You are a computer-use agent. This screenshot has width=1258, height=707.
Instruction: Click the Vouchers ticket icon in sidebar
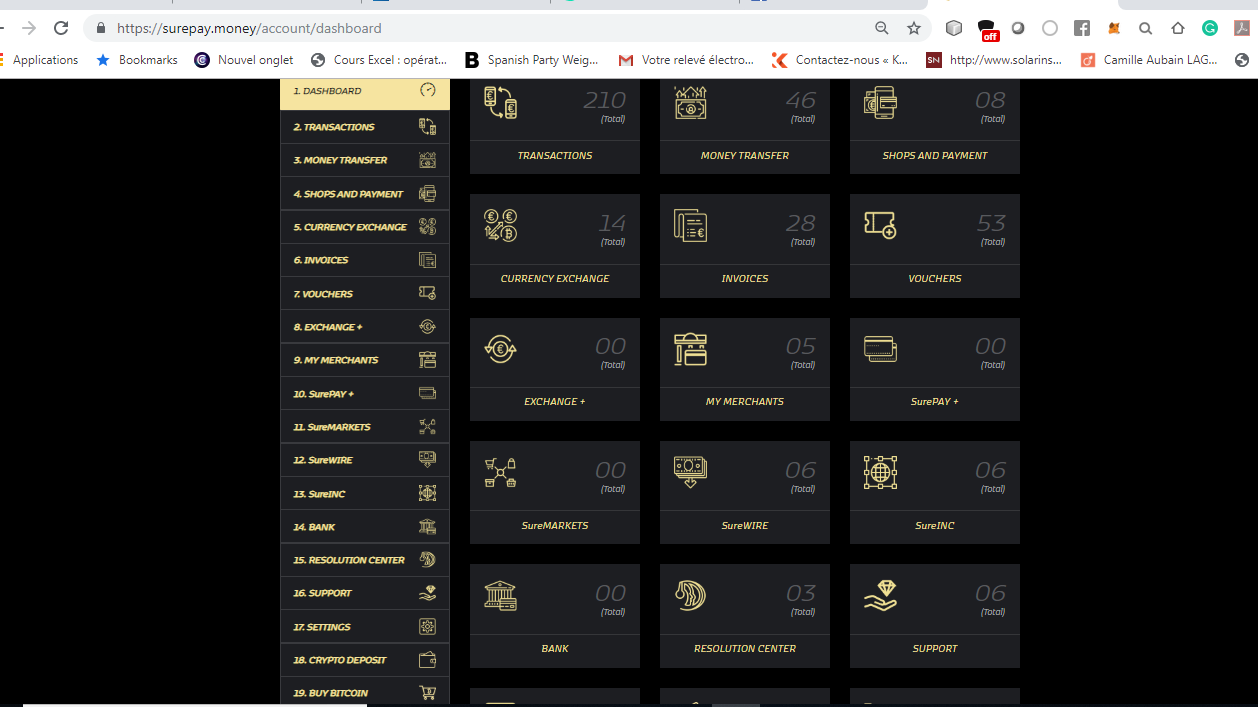click(428, 294)
